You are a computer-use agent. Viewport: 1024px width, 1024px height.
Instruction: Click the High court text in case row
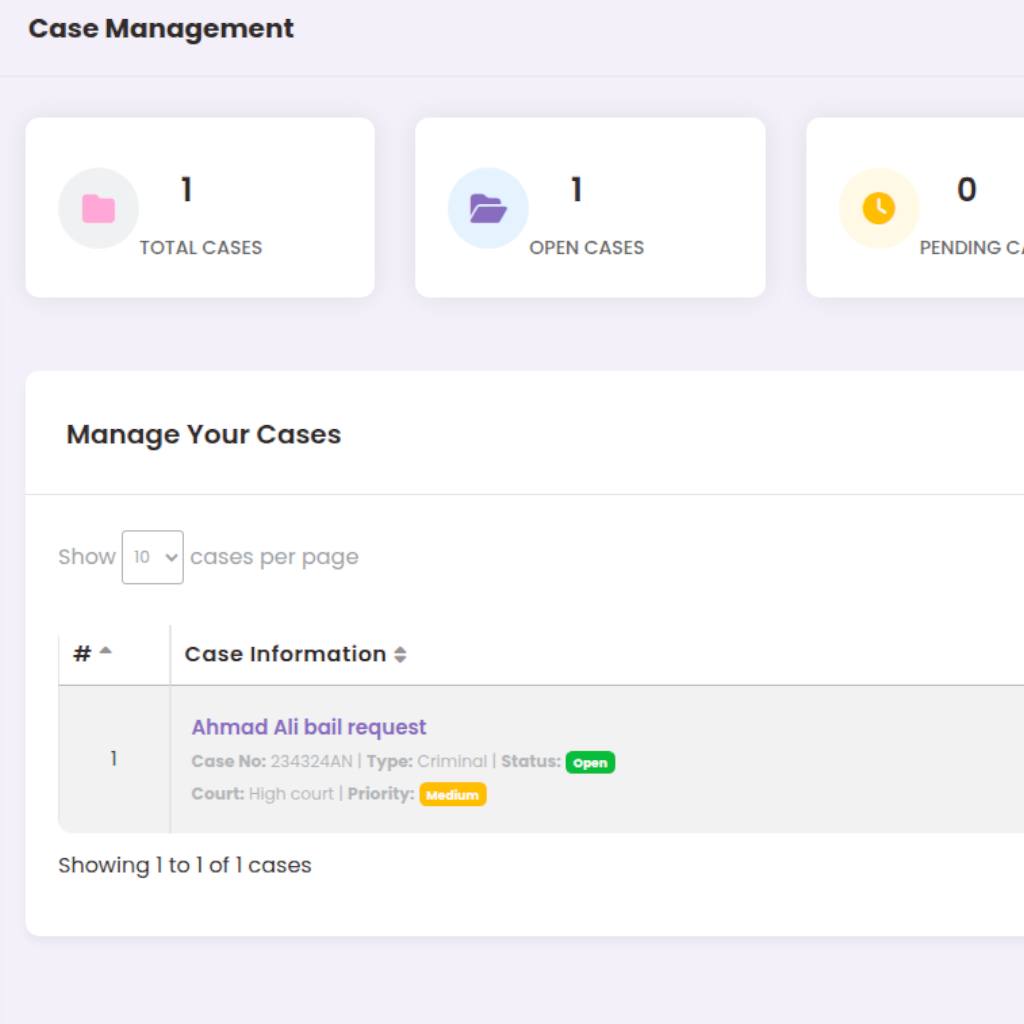coord(291,794)
